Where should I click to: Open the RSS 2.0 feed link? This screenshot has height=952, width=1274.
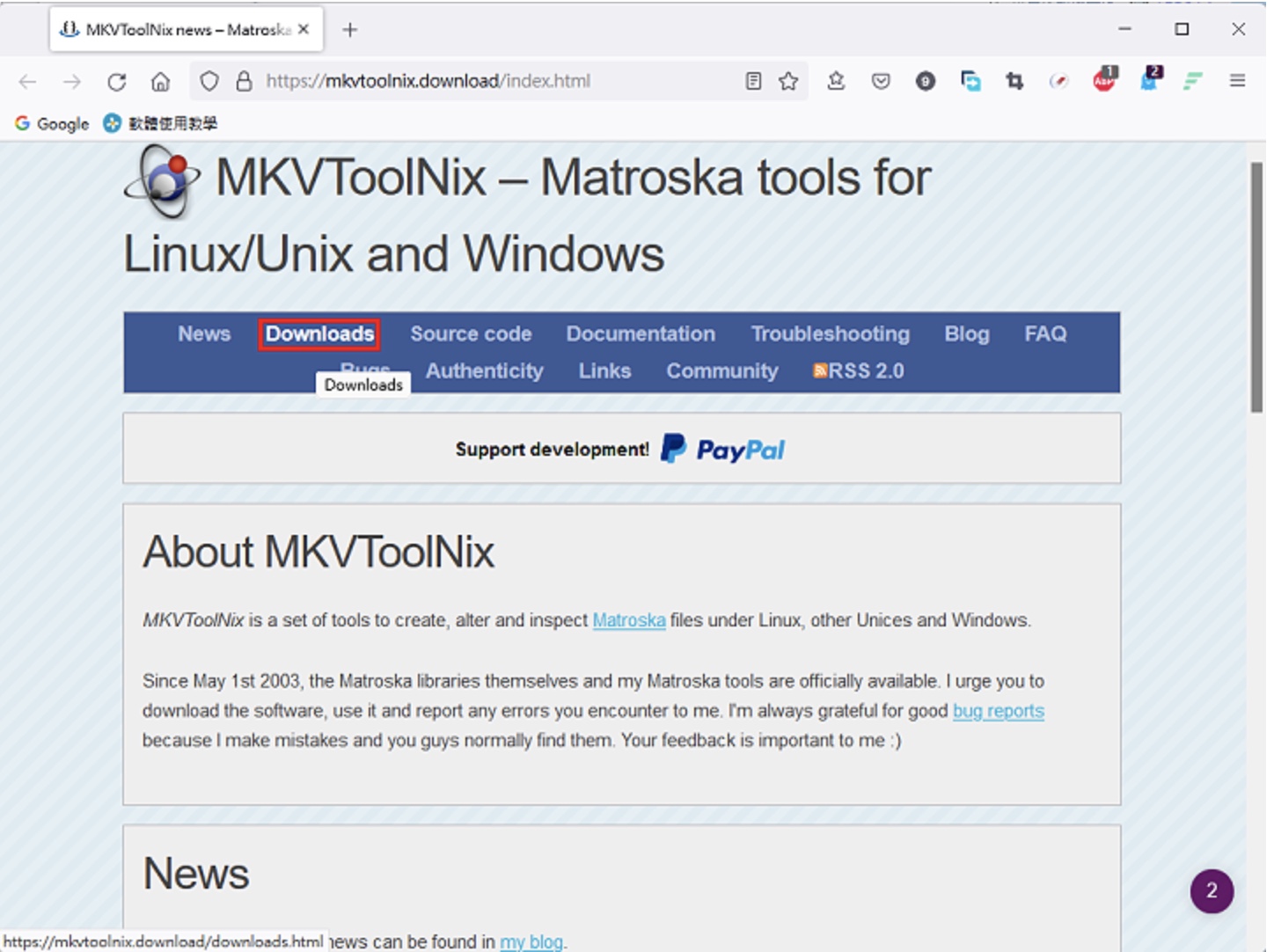859,370
